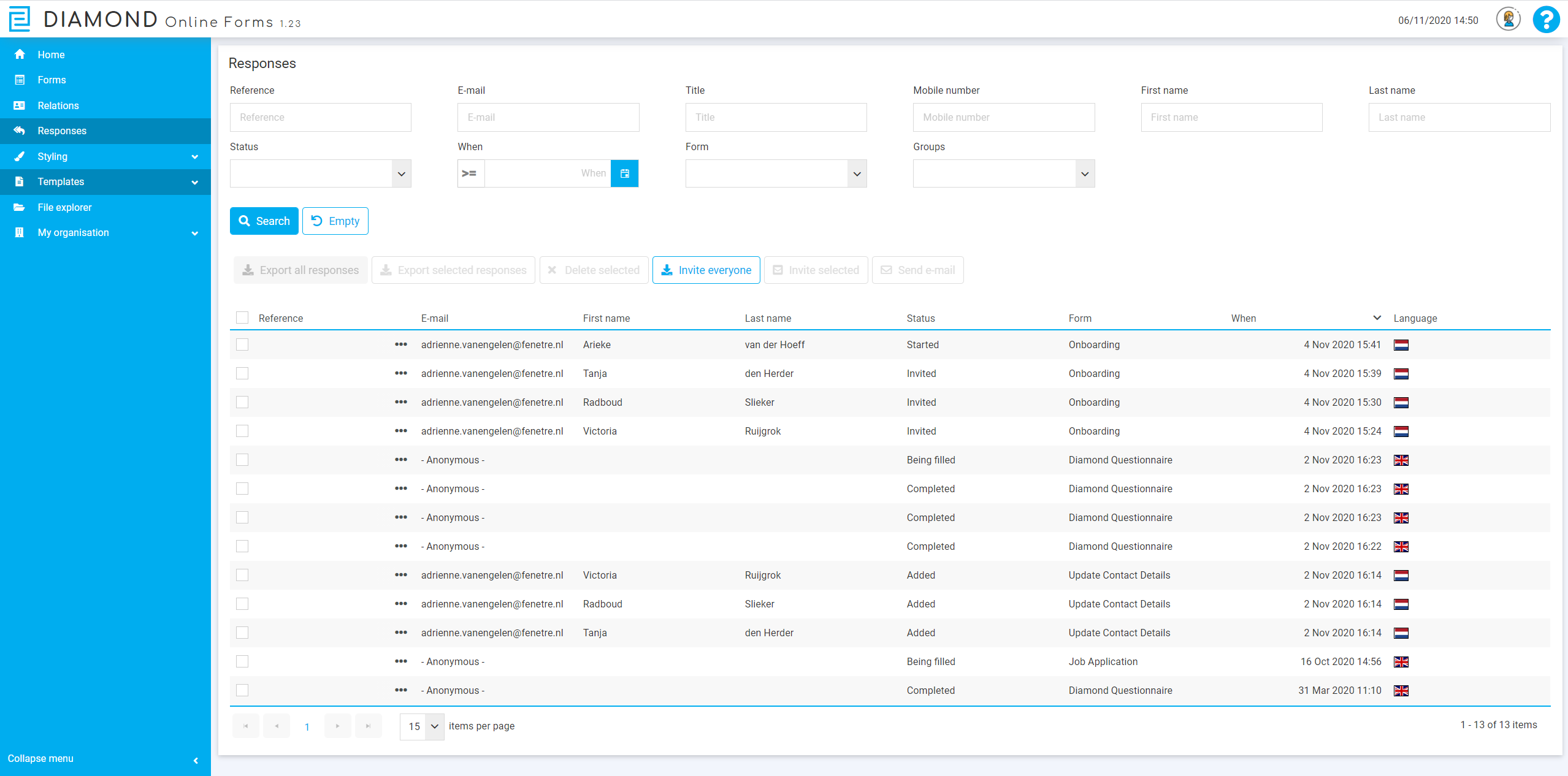Open Relations from the left menu

coord(58,105)
